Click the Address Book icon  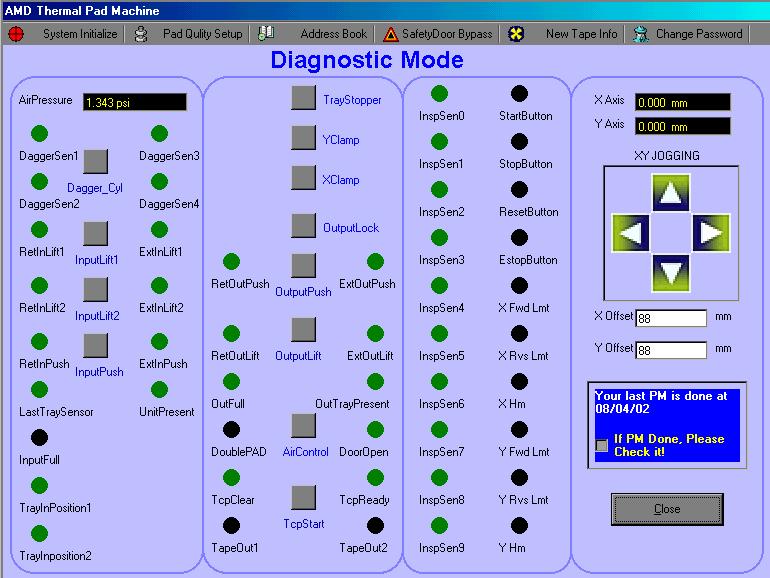(266, 33)
